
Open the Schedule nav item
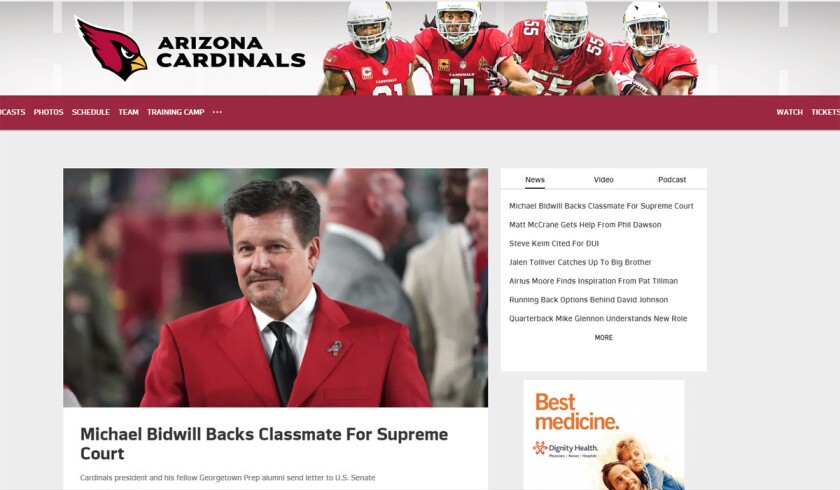click(x=91, y=112)
